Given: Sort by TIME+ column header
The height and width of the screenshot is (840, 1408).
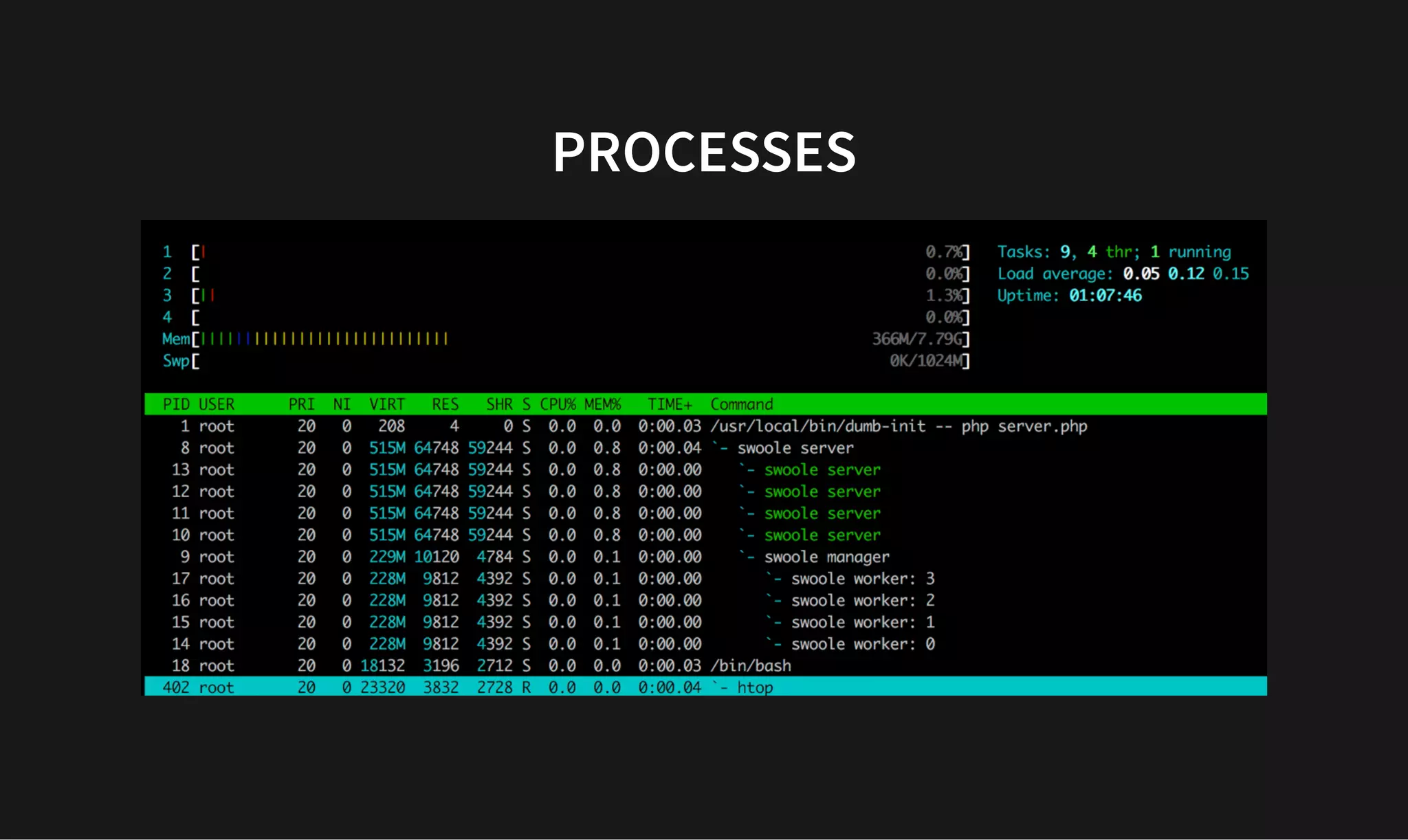Looking at the screenshot, I should tap(670, 404).
